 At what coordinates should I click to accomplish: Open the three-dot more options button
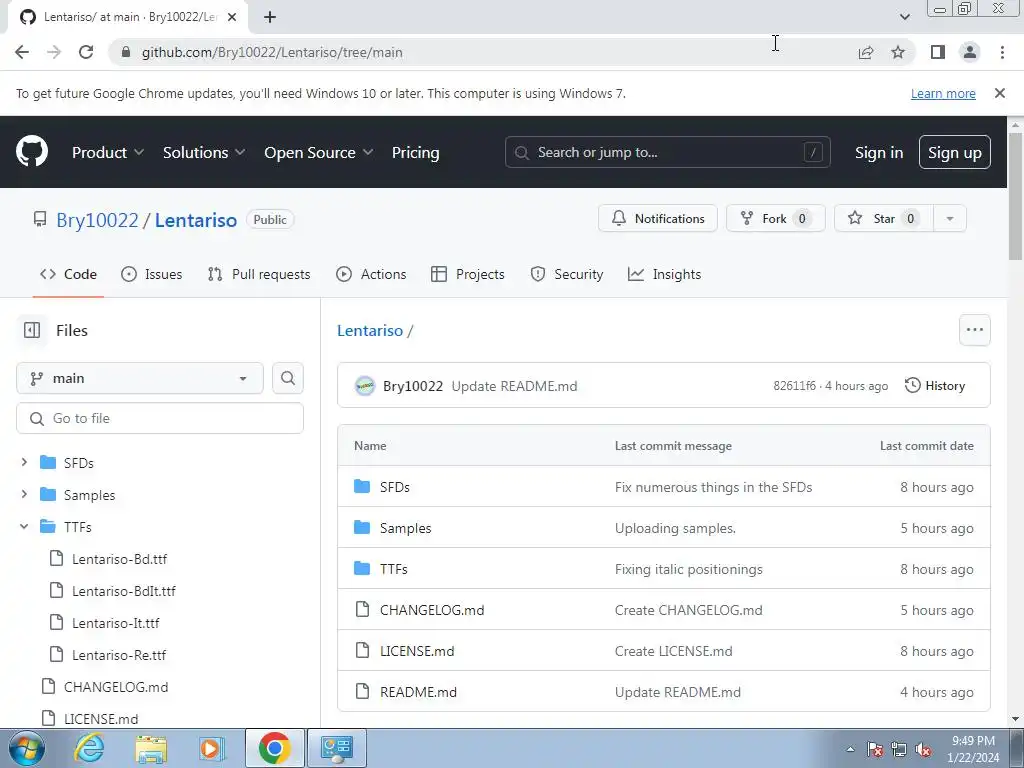point(974,330)
